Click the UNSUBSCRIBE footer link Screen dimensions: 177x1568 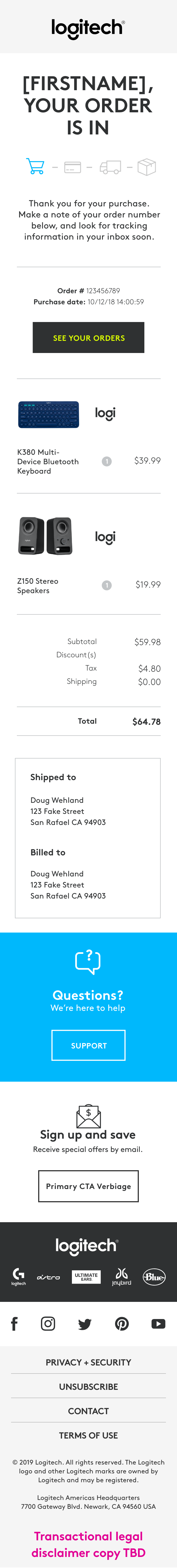pos(88,1387)
